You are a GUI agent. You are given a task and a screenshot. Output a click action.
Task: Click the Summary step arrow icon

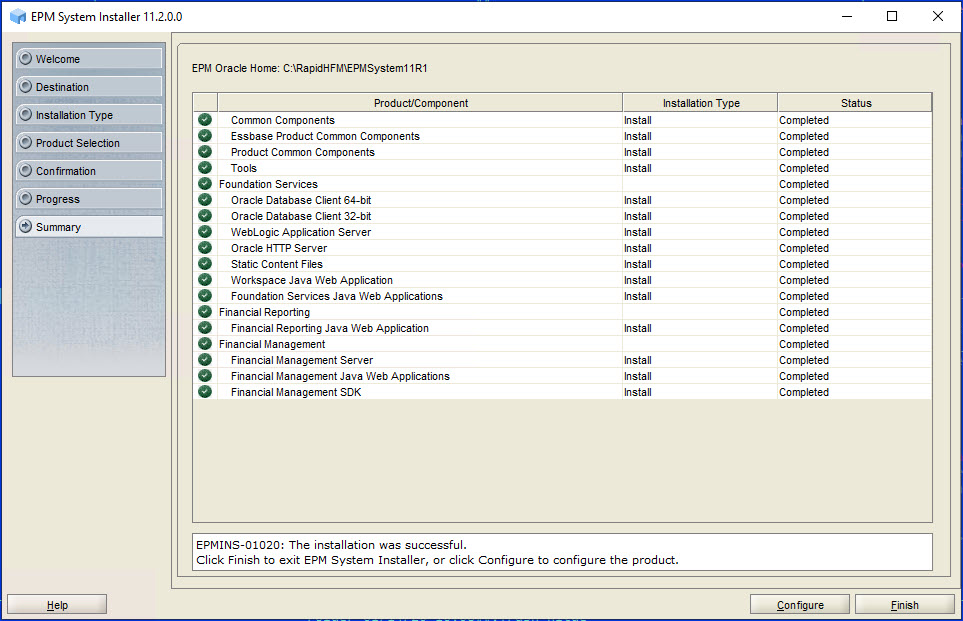click(x=26, y=226)
